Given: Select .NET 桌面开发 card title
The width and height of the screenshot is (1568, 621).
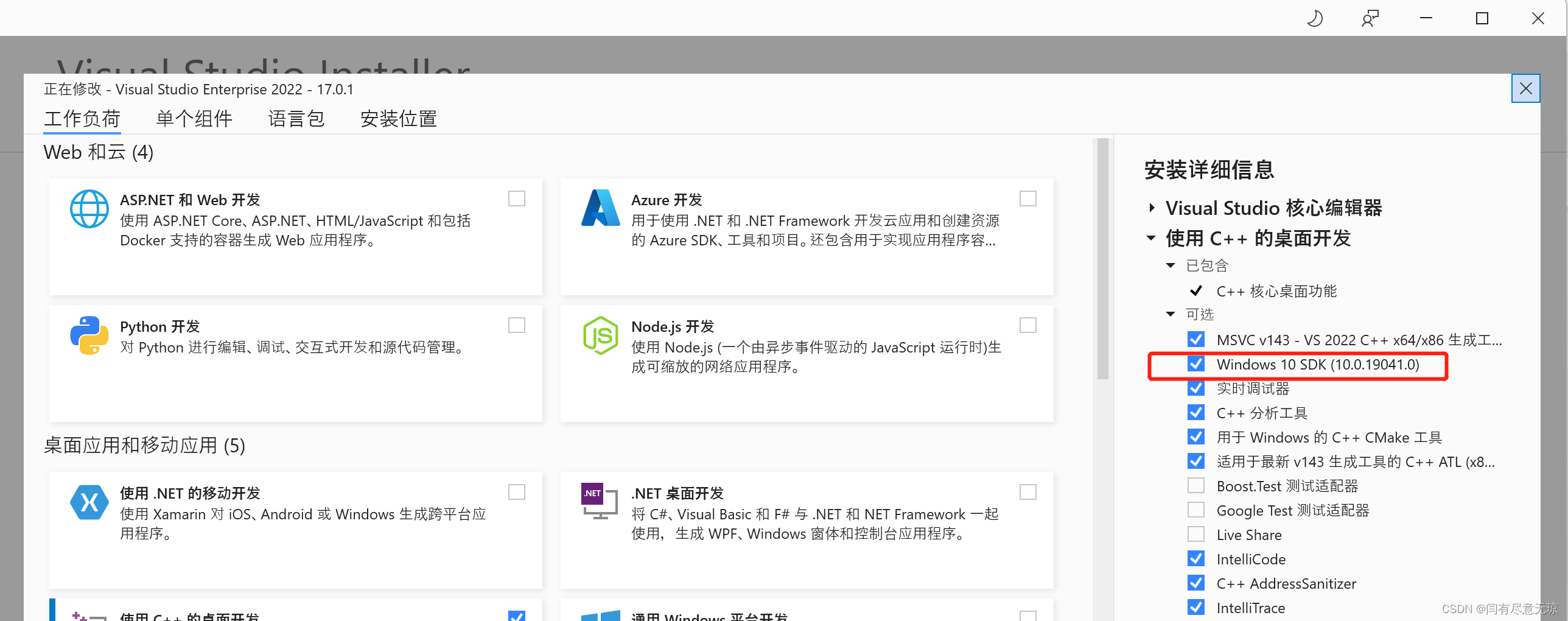Looking at the screenshot, I should pos(677,493).
